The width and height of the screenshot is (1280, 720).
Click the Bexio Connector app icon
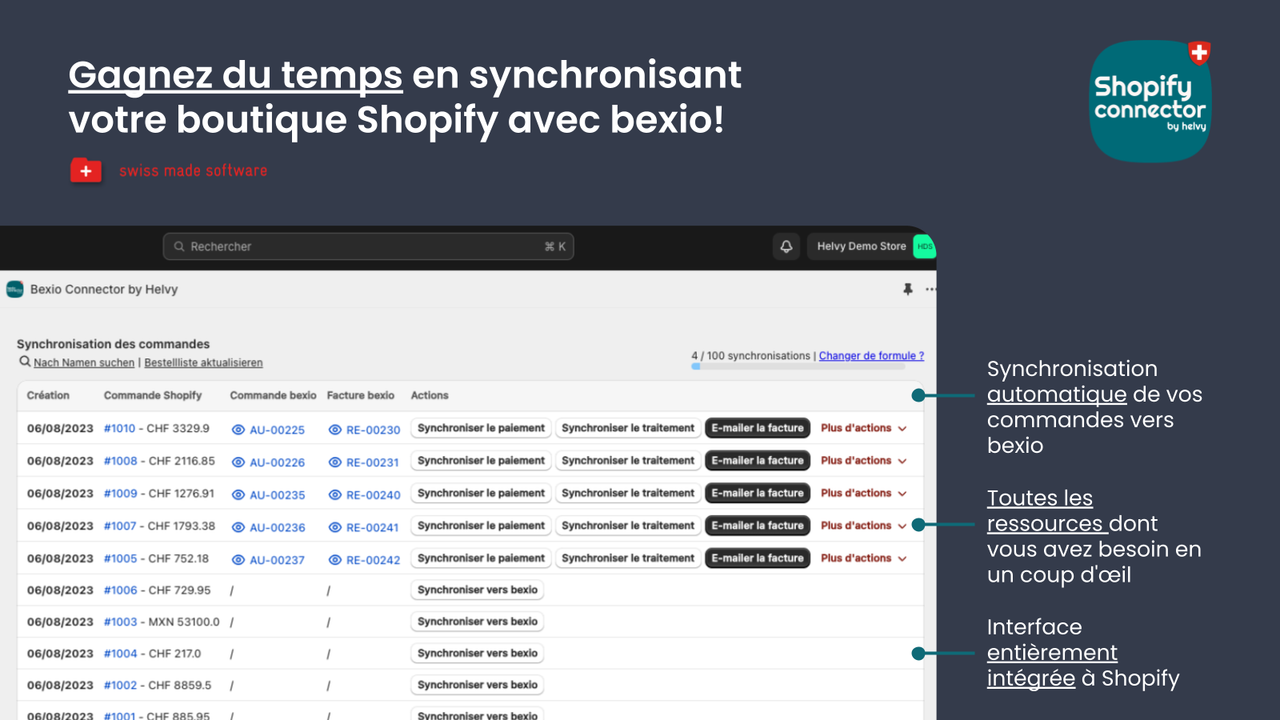click(x=15, y=289)
